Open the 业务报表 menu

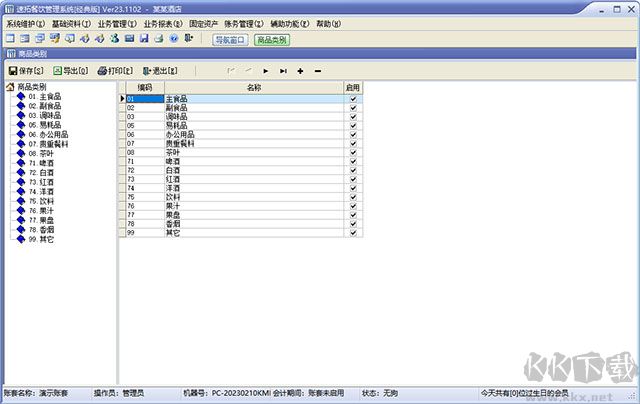pyautogui.click(x=163, y=24)
